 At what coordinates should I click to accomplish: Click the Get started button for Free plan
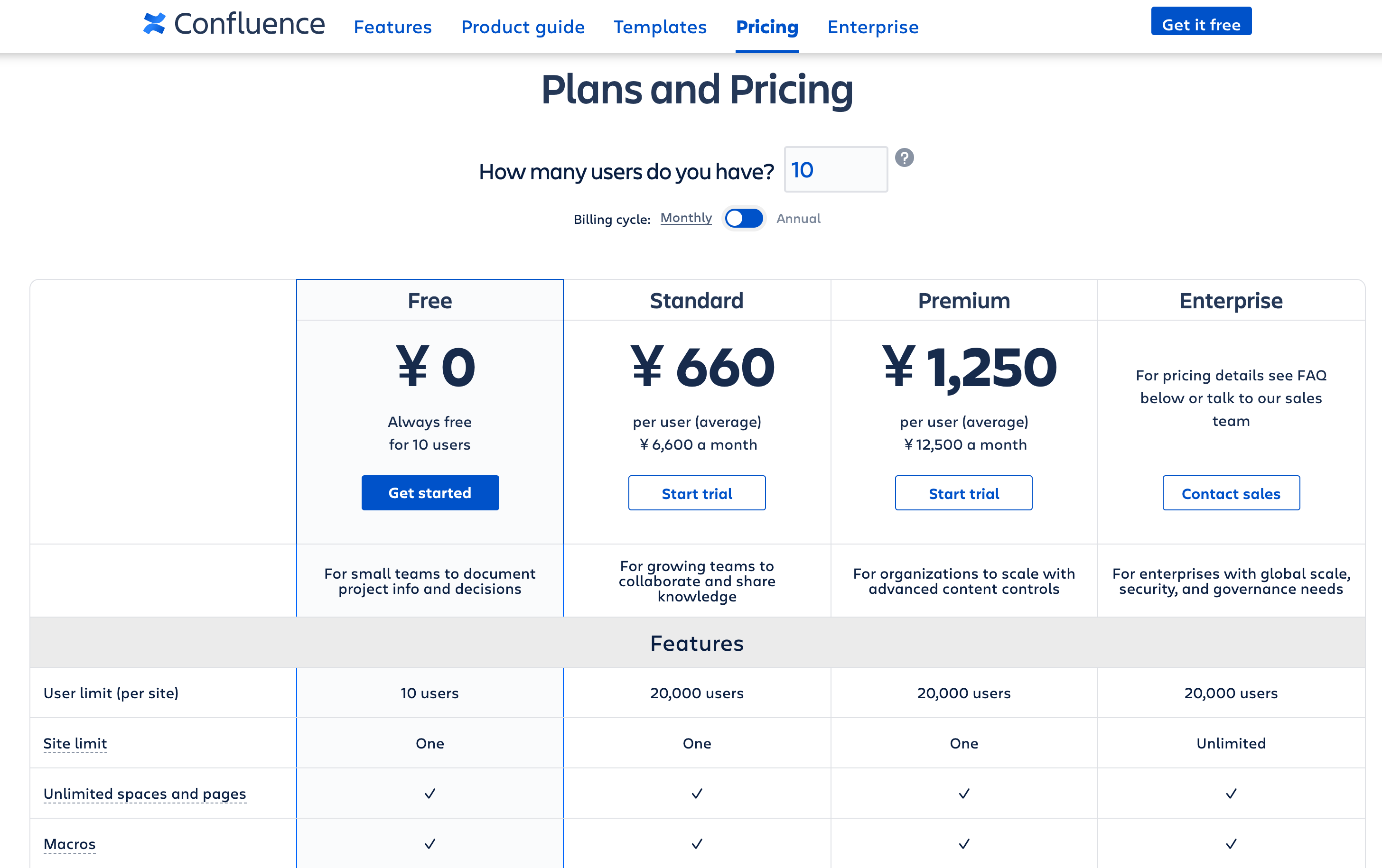(429, 492)
